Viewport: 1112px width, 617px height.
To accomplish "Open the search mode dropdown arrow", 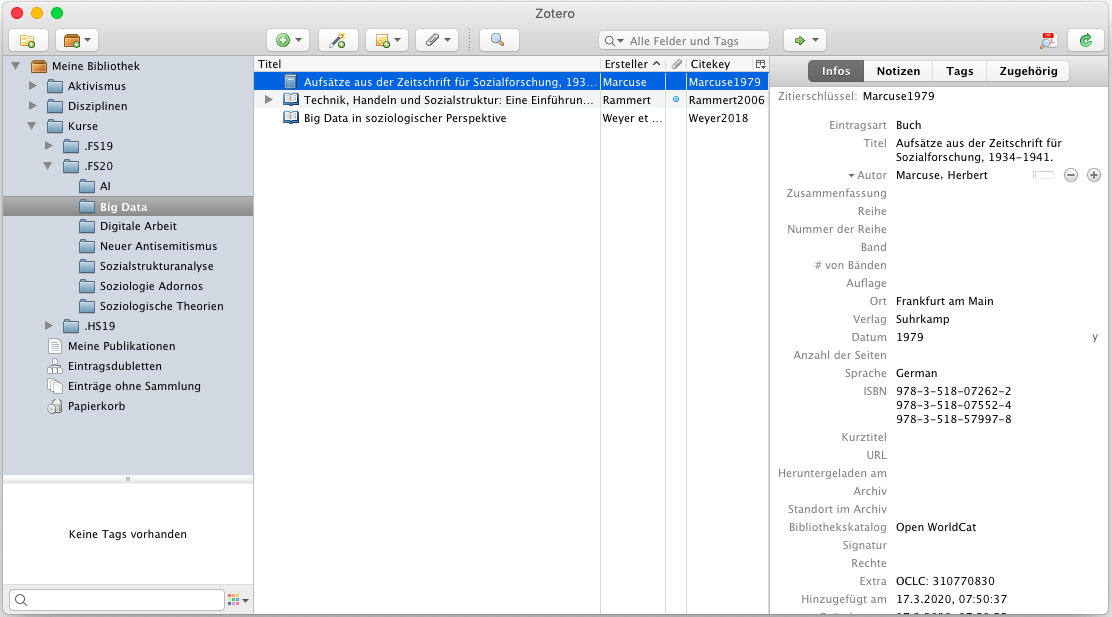I will pyautogui.click(x=614, y=41).
